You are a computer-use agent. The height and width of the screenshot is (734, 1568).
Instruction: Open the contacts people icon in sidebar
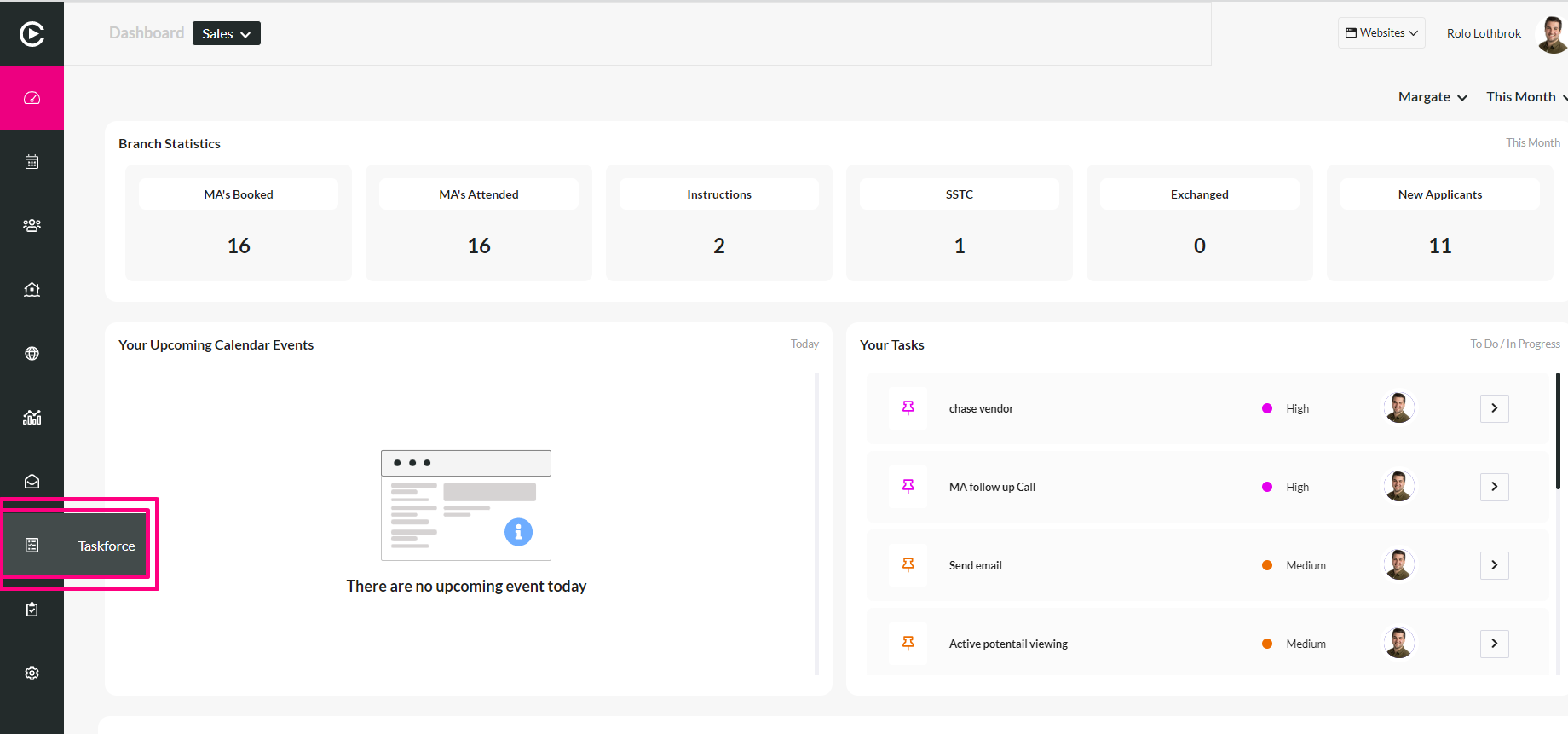[x=32, y=226]
